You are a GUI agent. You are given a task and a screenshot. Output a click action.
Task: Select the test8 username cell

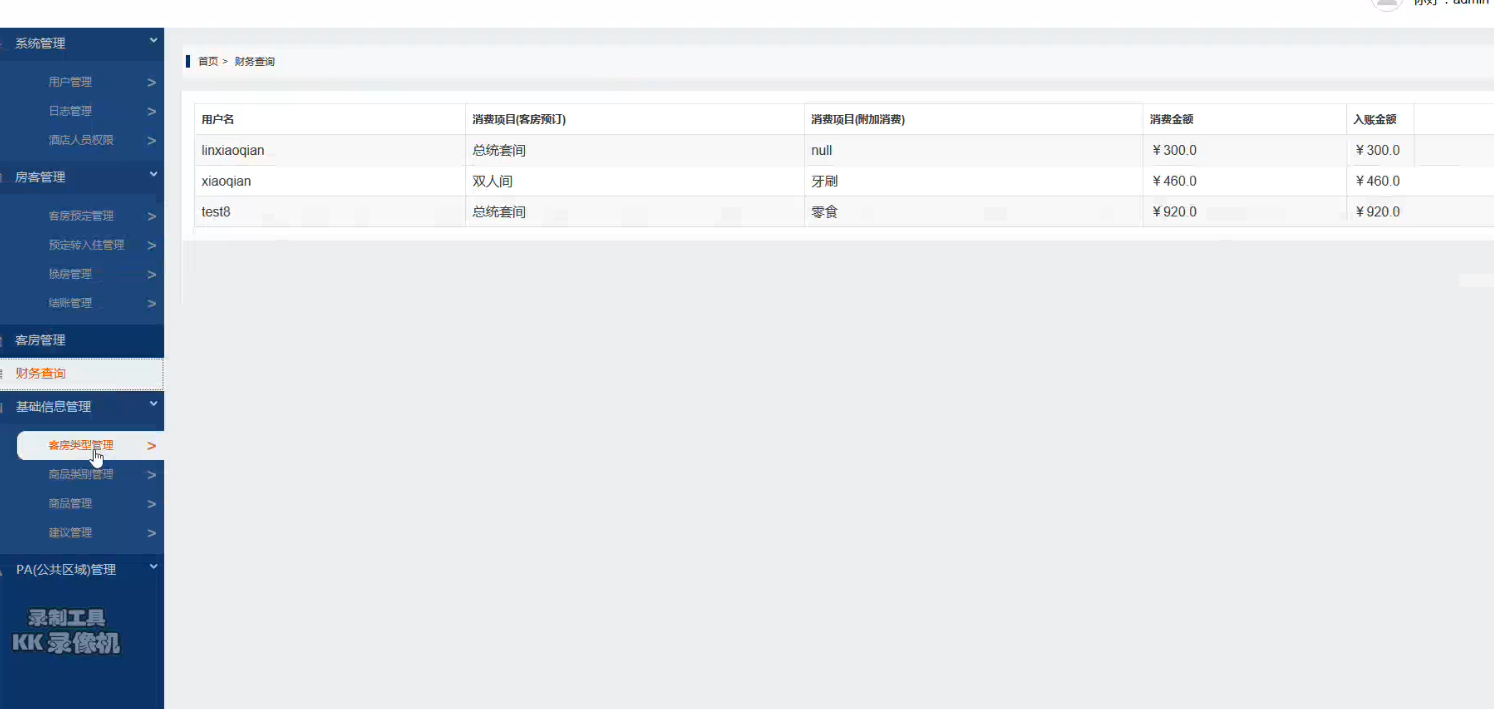216,212
